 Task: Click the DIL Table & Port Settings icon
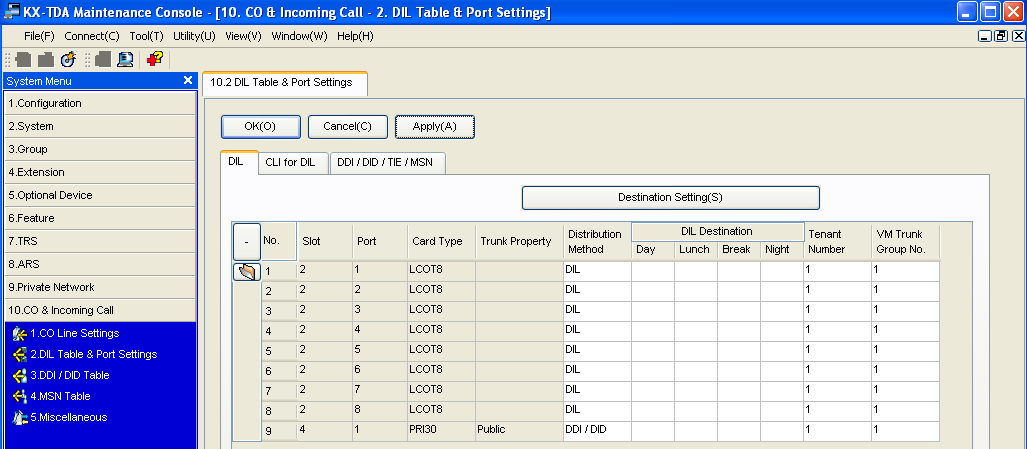click(20, 355)
